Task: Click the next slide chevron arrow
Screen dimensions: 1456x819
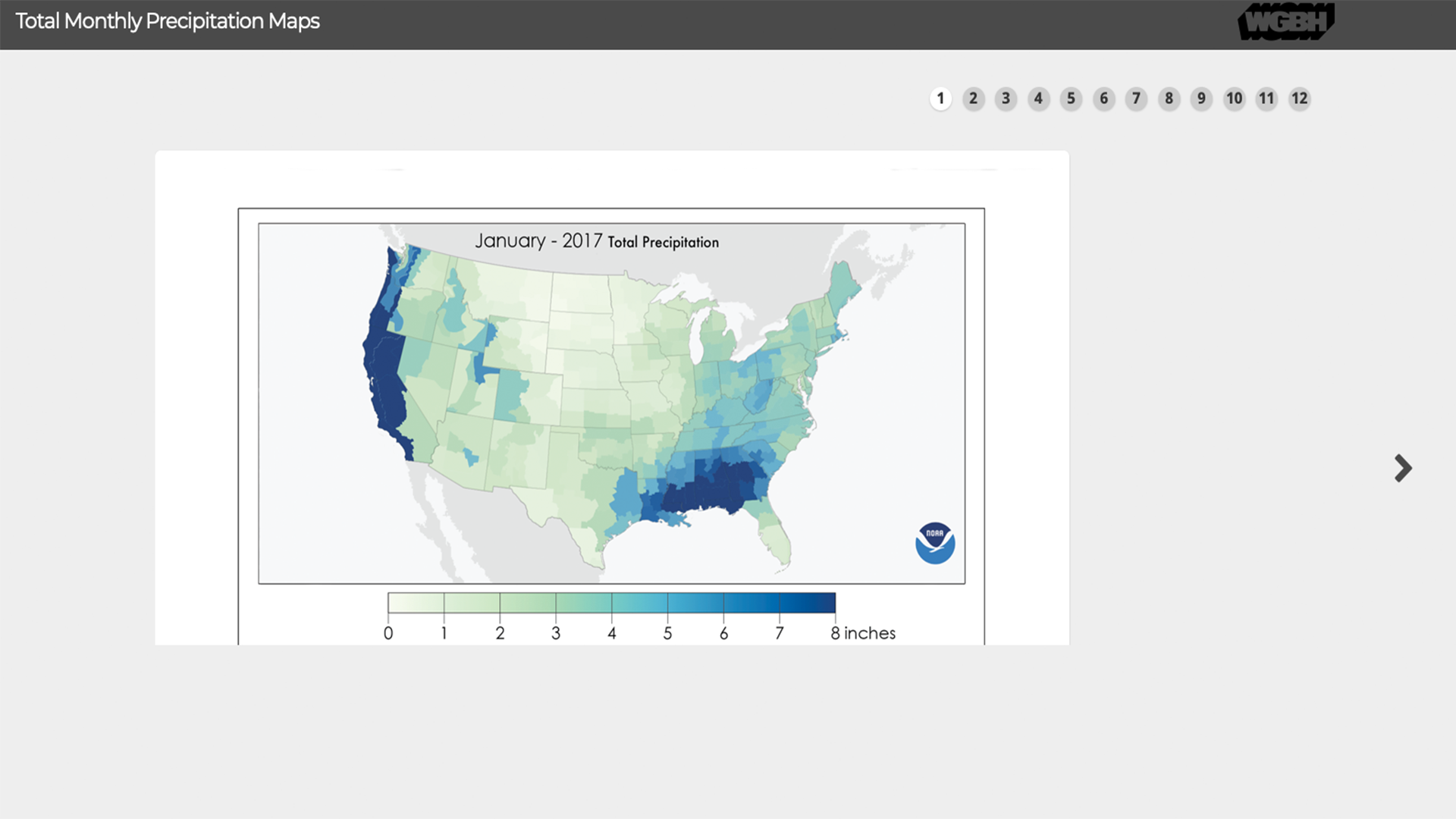Action: coord(1403,469)
